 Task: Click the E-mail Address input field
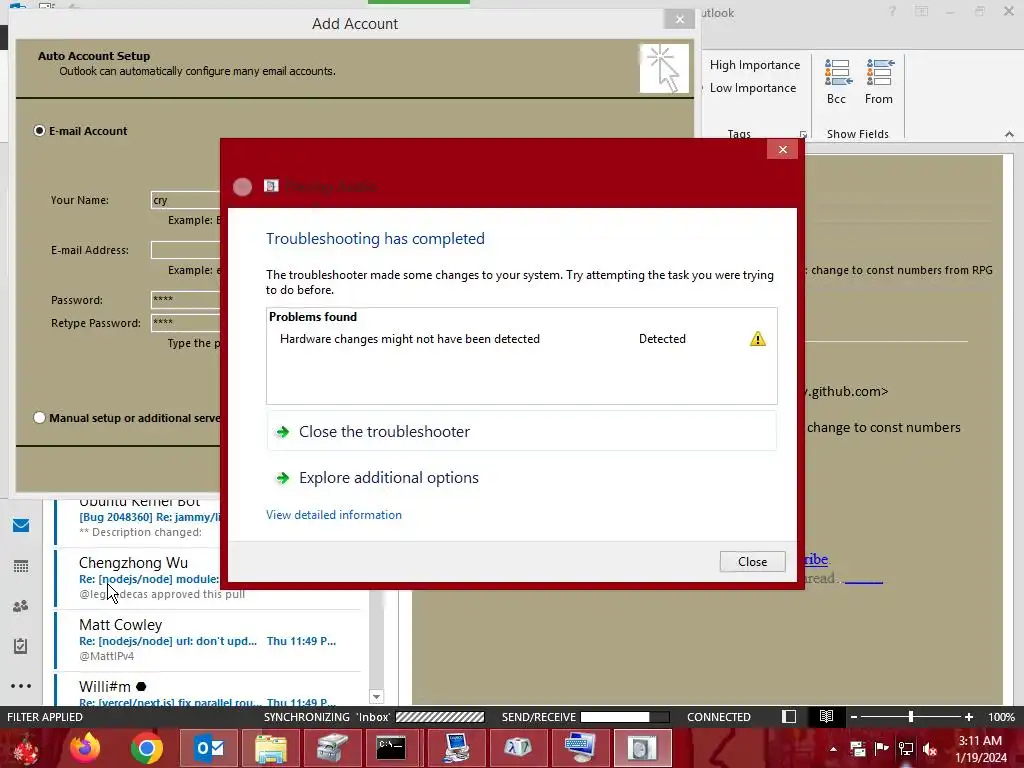[185, 250]
